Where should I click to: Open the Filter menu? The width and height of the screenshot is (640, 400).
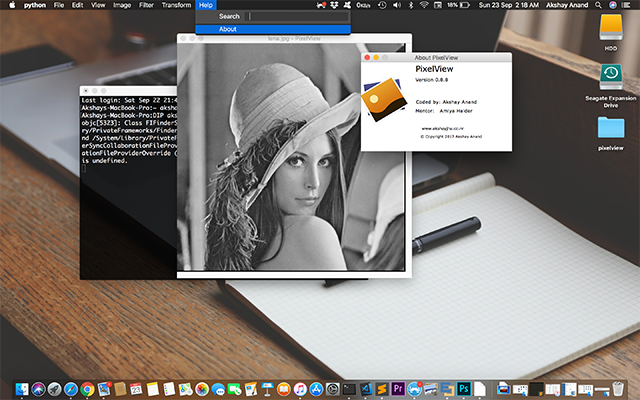tap(146, 5)
